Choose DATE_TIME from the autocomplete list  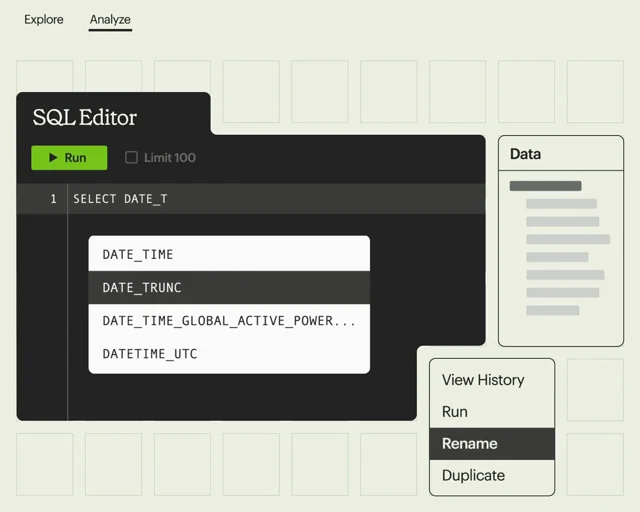coord(229,254)
